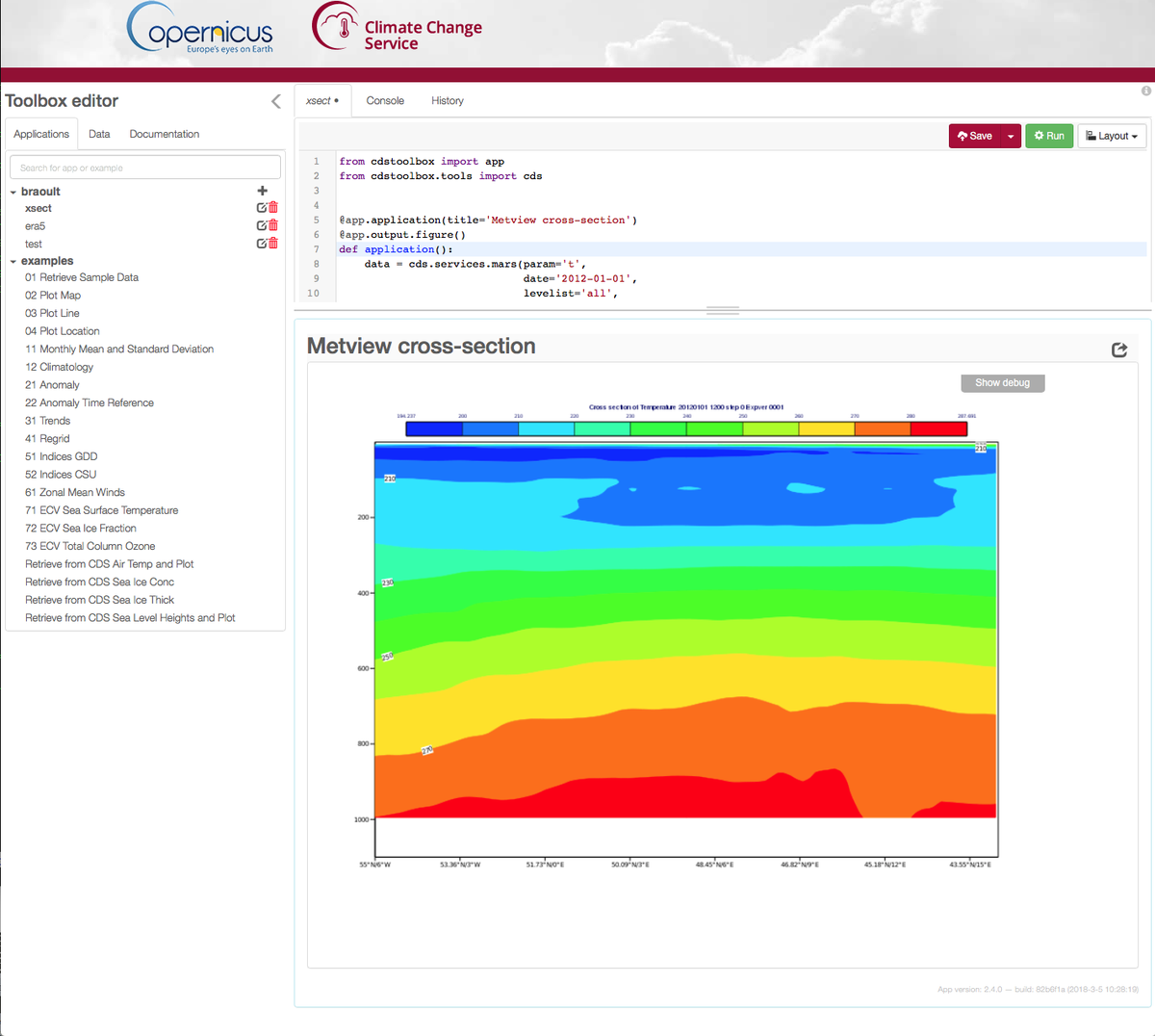This screenshot has height=1036, width=1155.
Task: Open example 52 Indices CSU
Action: pyautogui.click(x=61, y=474)
